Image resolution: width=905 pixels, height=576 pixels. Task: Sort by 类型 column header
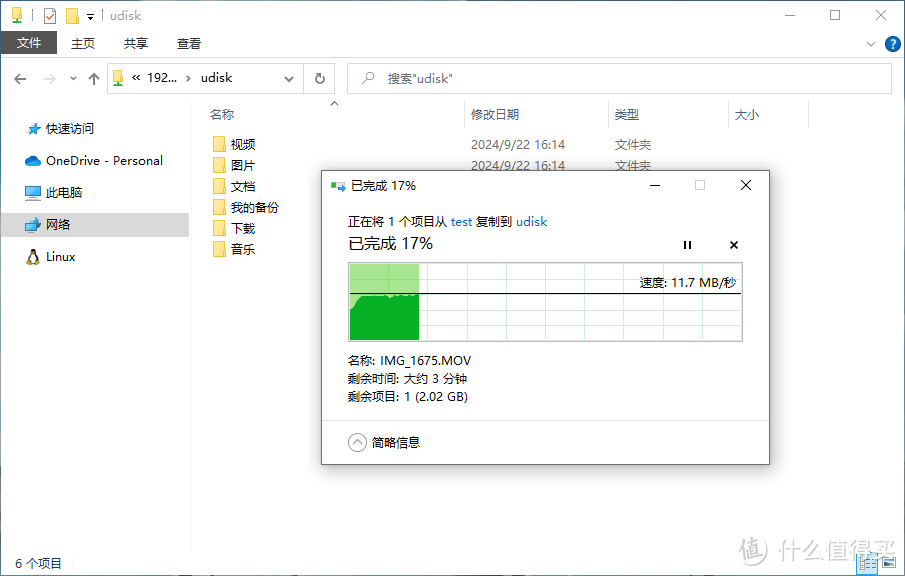click(x=627, y=114)
